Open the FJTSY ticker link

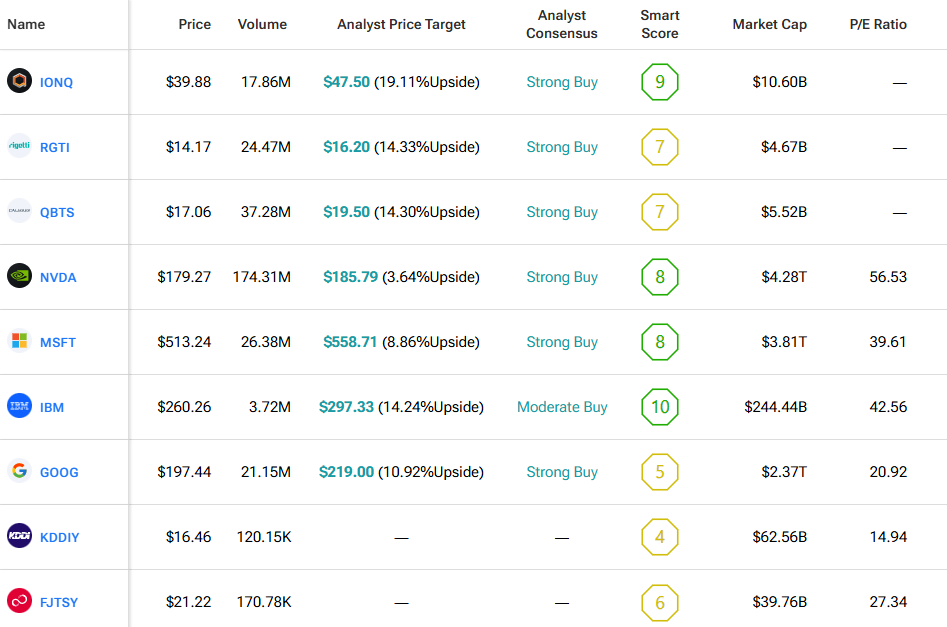59,602
